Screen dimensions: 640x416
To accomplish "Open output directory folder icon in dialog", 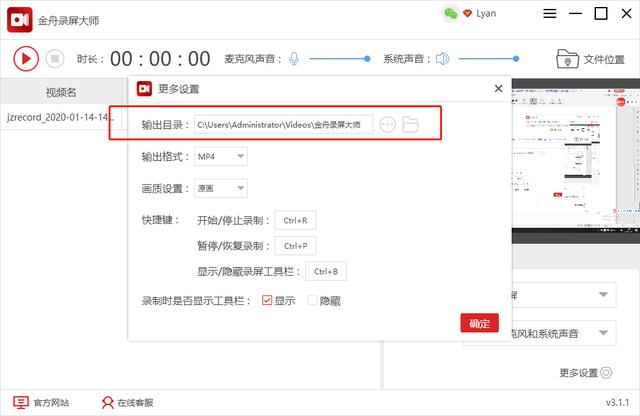I will point(409,124).
